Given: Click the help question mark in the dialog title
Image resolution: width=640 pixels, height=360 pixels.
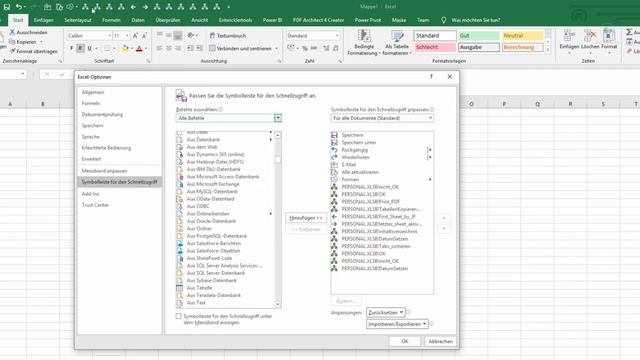Looking at the screenshot, I should [431, 77].
